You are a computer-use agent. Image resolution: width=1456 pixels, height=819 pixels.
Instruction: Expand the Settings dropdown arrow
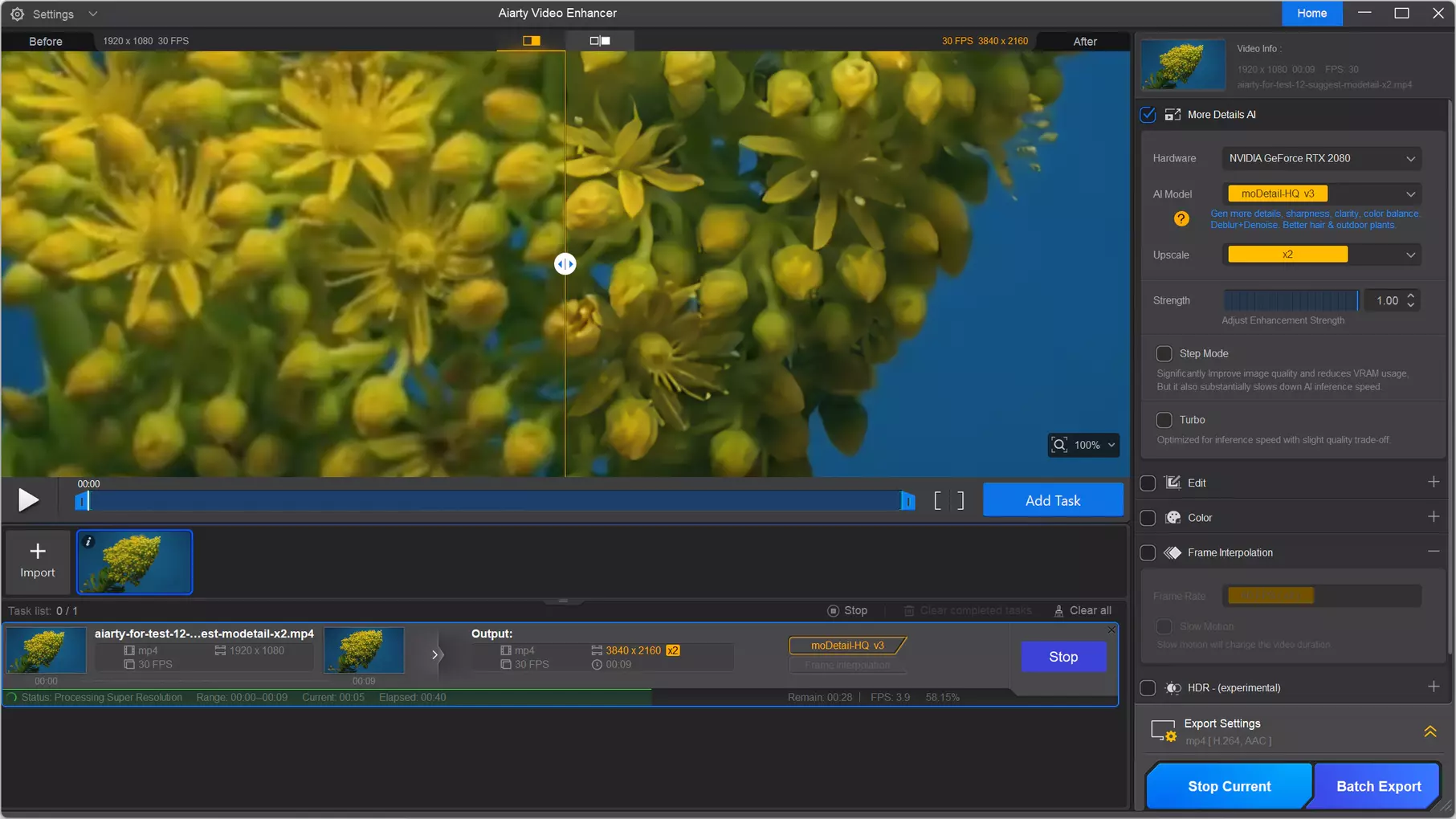93,14
